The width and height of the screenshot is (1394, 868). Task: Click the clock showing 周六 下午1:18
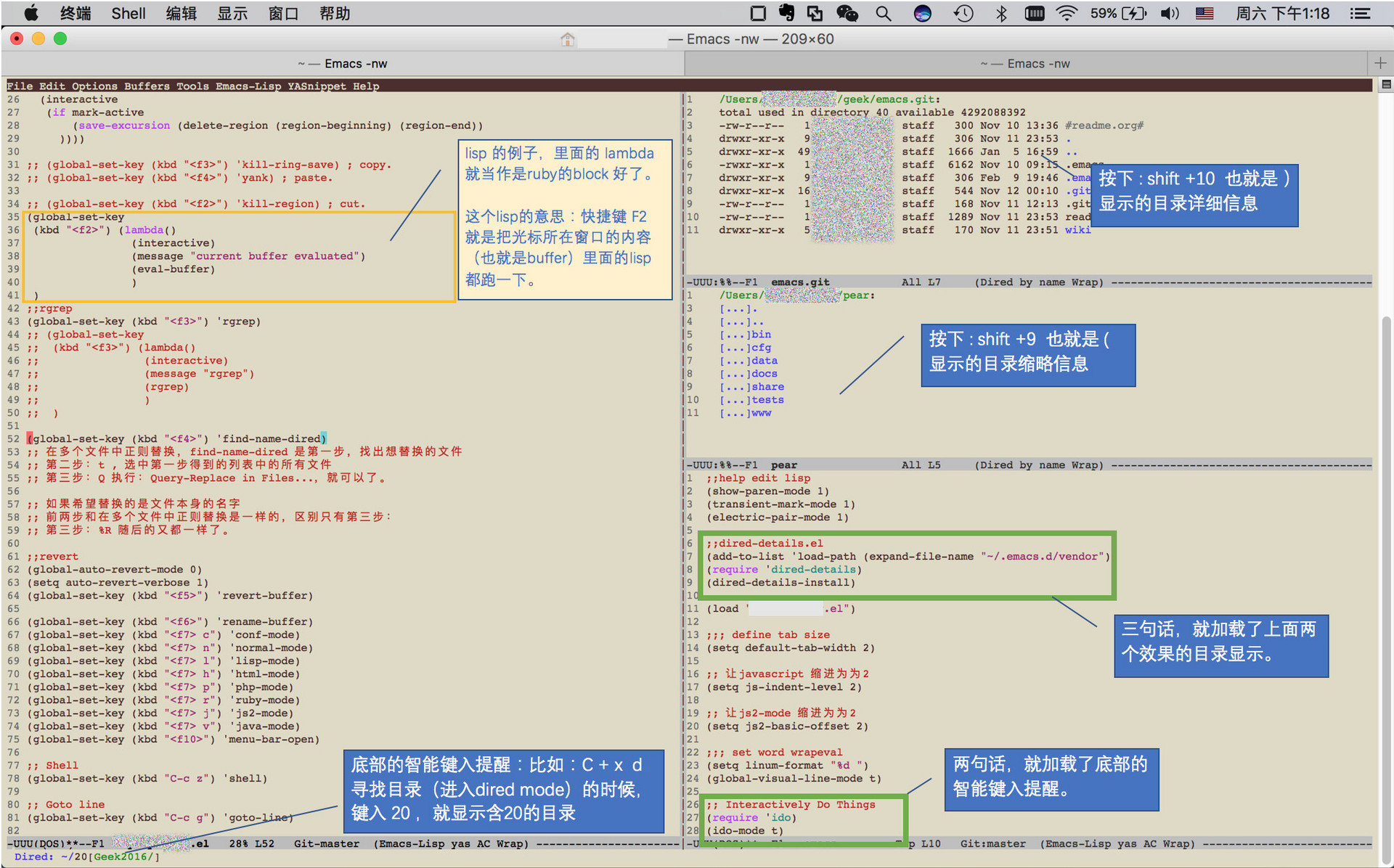pos(1282,13)
